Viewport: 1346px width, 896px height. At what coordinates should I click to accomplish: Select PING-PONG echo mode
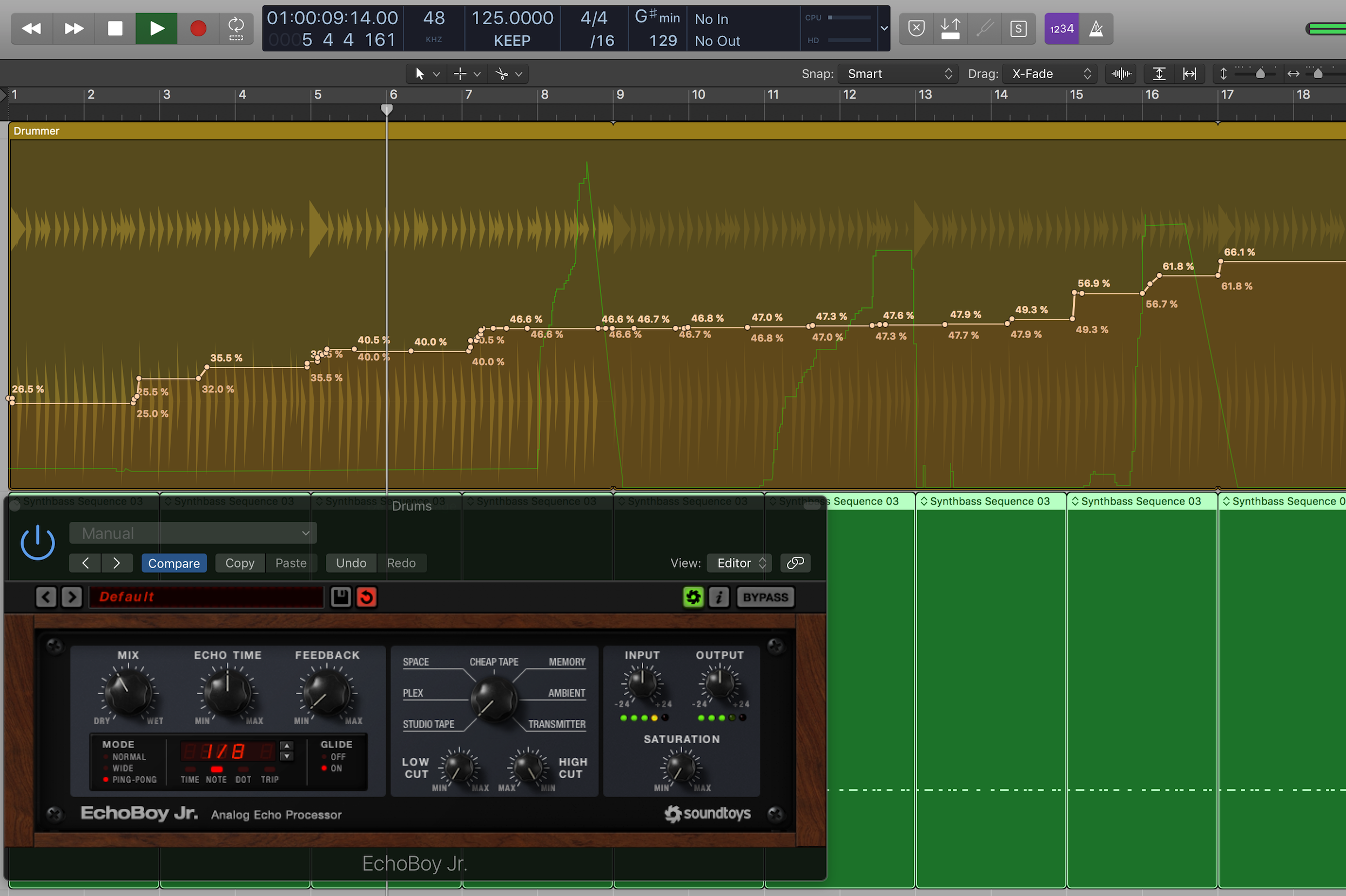(x=130, y=779)
